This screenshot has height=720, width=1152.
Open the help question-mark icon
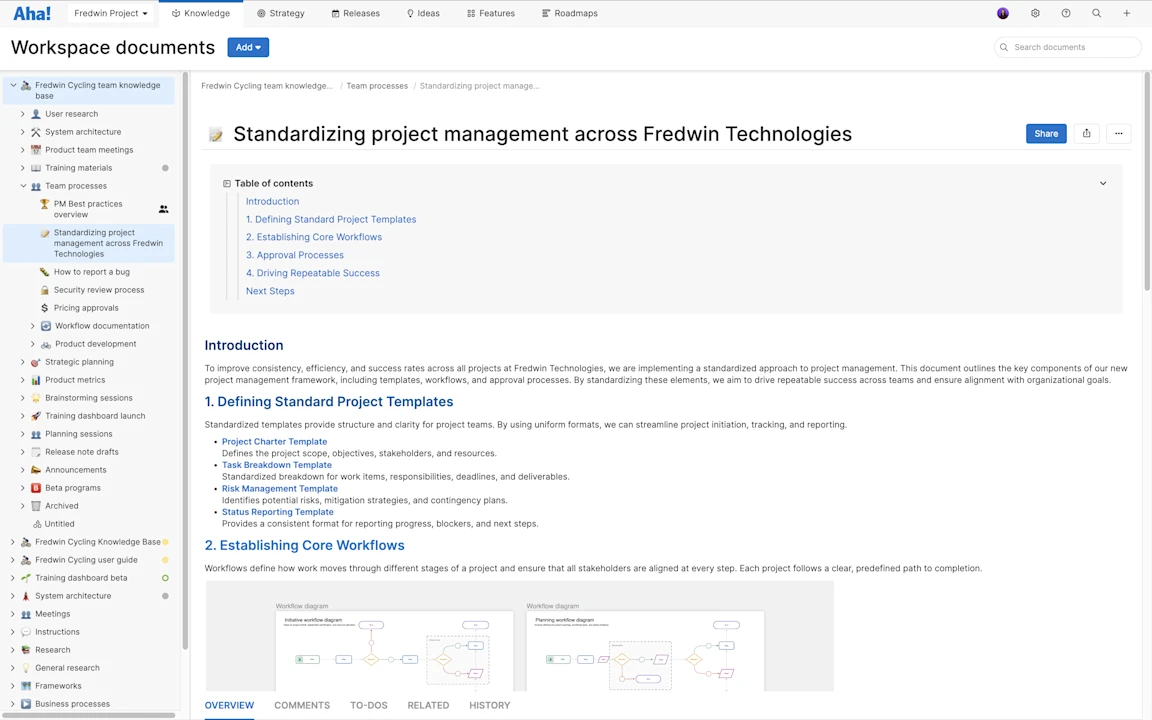pyautogui.click(x=1066, y=13)
